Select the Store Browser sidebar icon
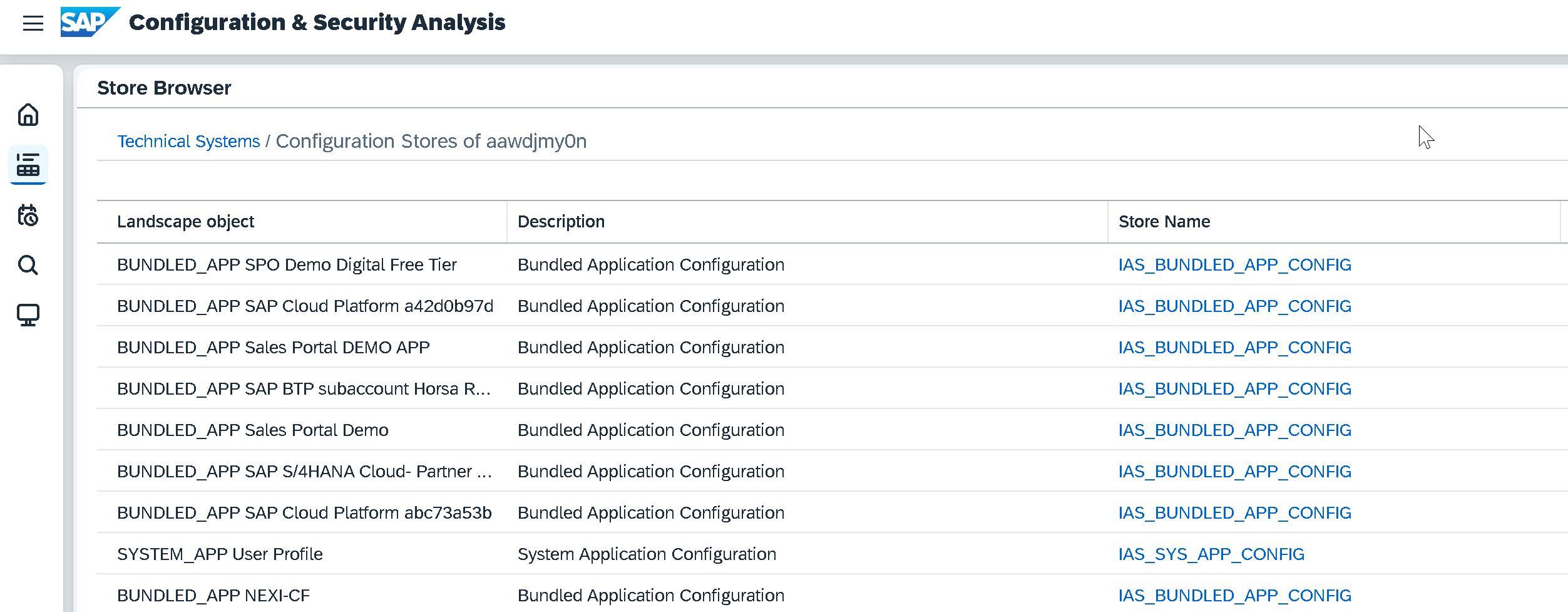The height and width of the screenshot is (612, 1568). pos(28,165)
